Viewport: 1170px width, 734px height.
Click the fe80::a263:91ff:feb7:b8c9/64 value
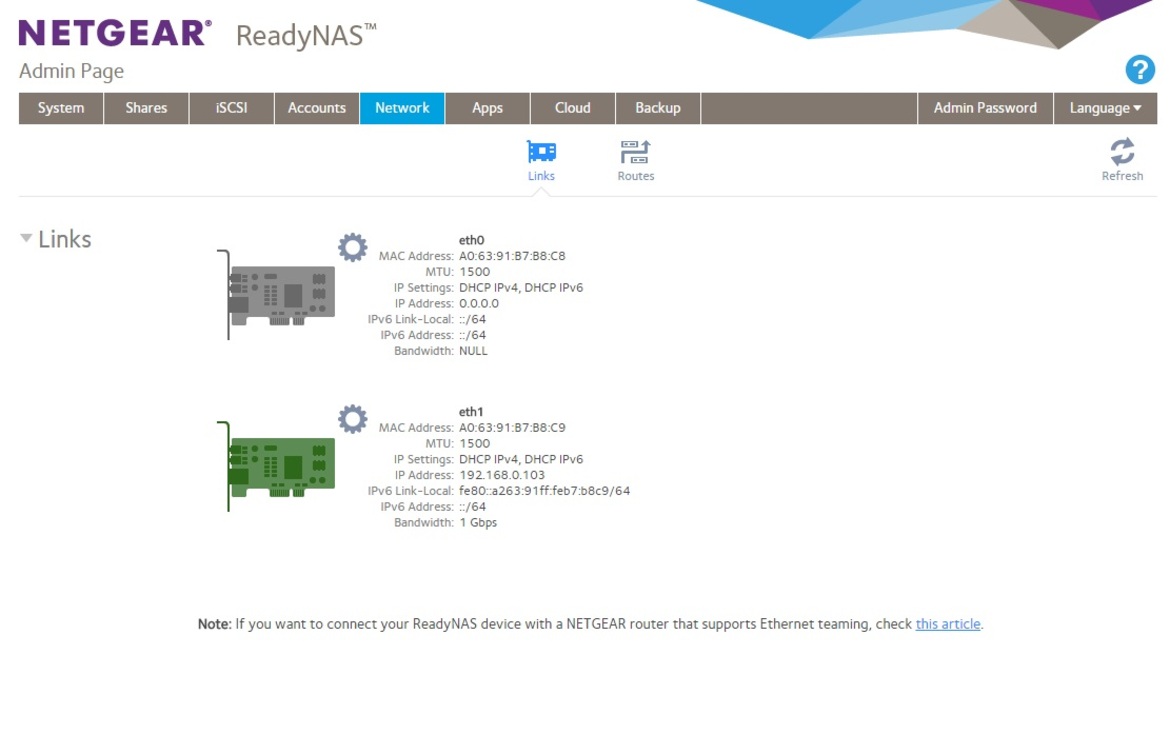(544, 491)
